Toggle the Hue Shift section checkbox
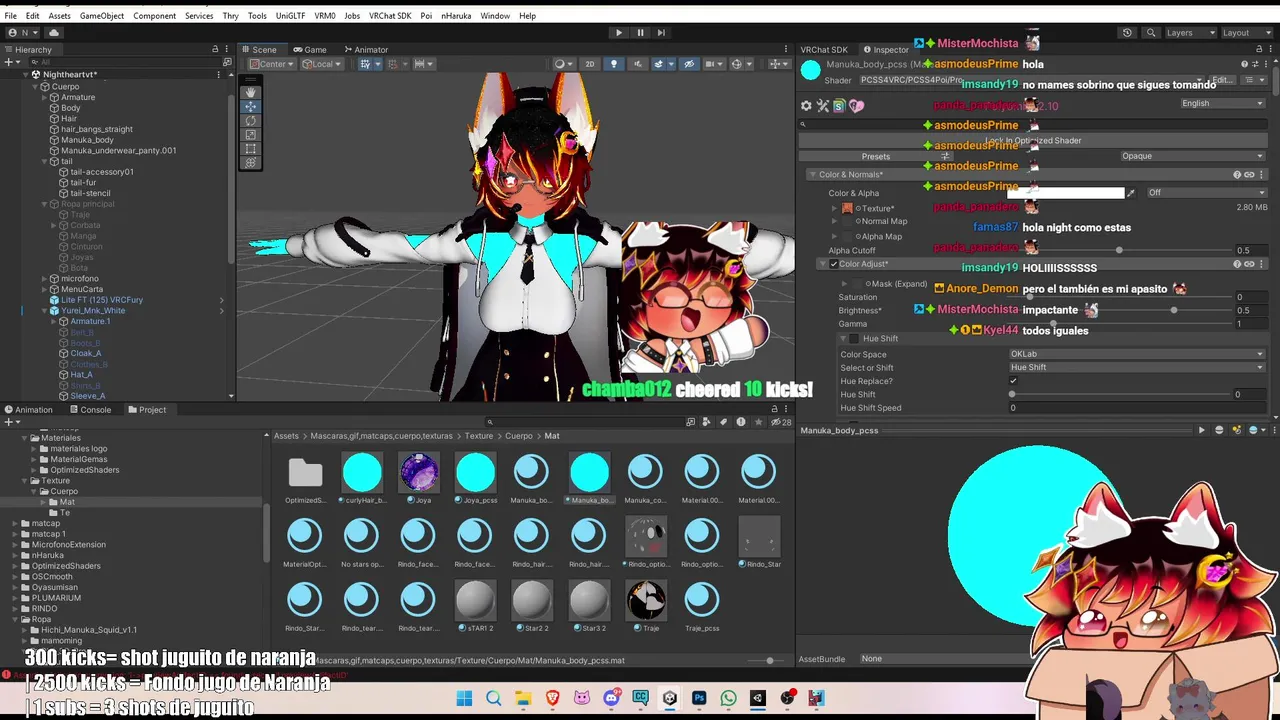Screen dimensions: 1280x720 pyautogui.click(x=854, y=339)
